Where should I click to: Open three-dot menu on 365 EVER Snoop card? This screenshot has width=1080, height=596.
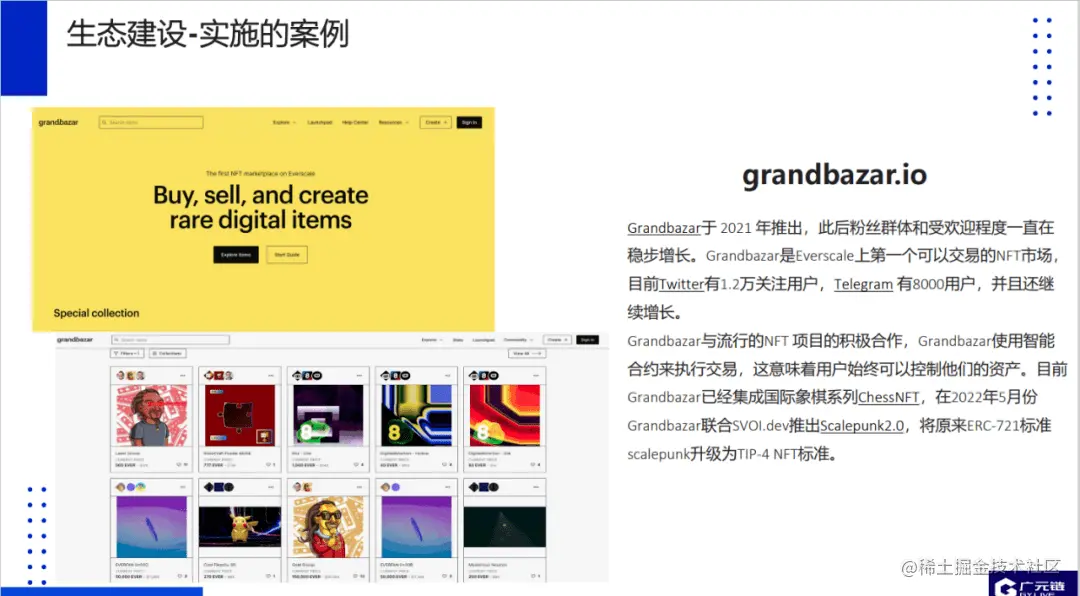tap(183, 376)
